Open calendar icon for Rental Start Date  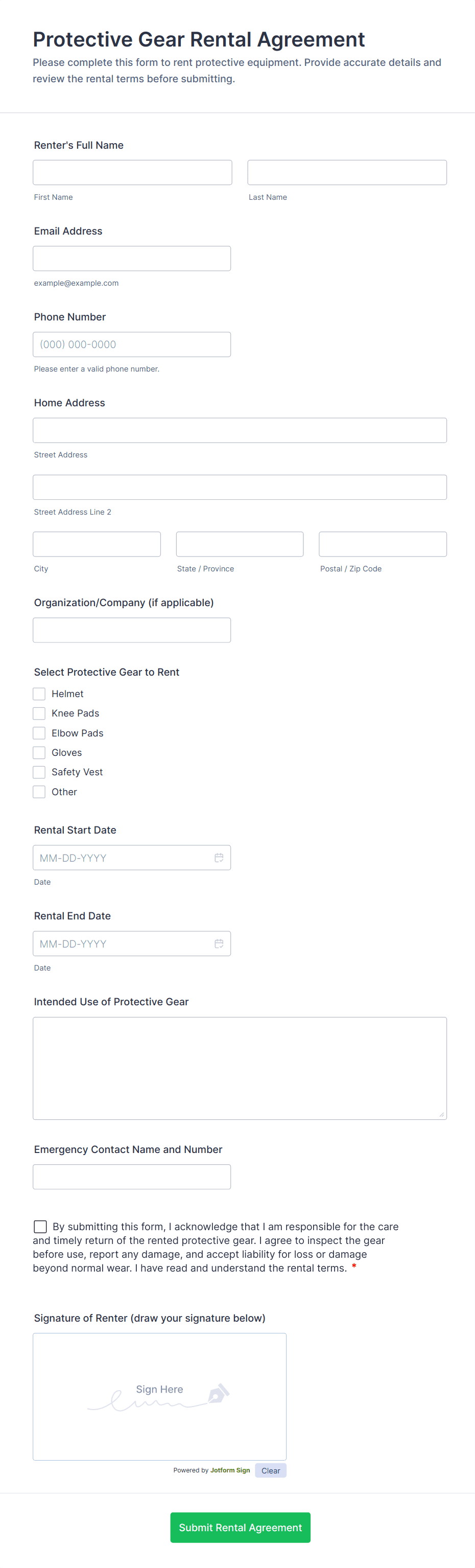point(219,857)
